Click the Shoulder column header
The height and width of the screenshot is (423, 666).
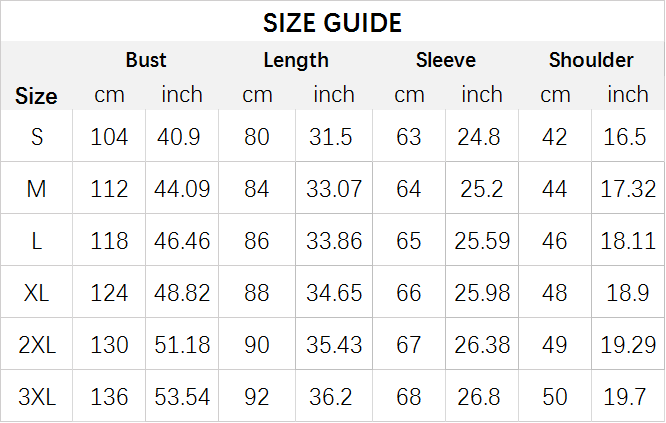tap(591, 60)
